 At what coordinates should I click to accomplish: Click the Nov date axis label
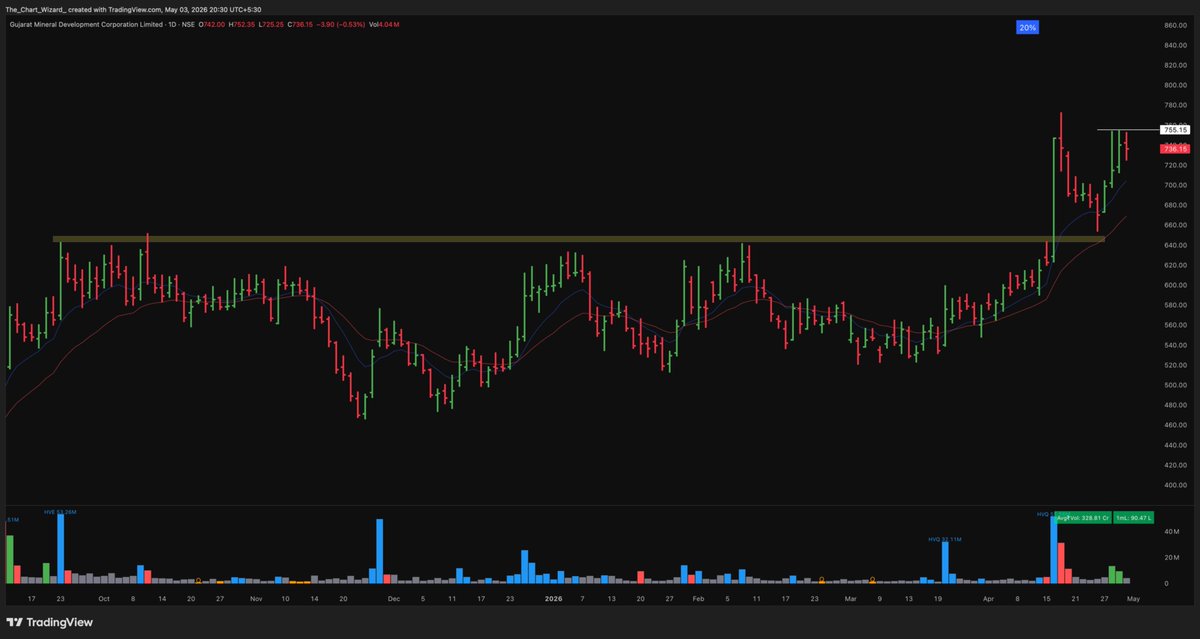pos(255,598)
